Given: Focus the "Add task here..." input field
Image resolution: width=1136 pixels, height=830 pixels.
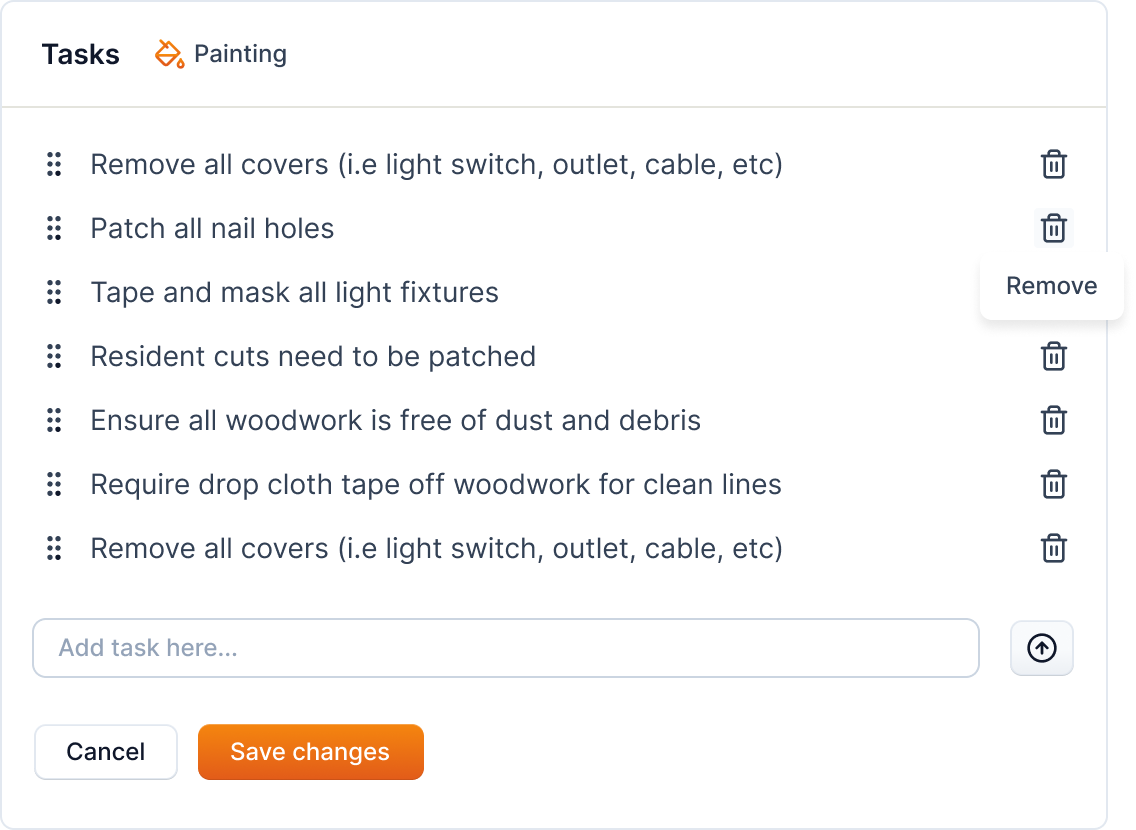Looking at the screenshot, I should (x=505, y=648).
